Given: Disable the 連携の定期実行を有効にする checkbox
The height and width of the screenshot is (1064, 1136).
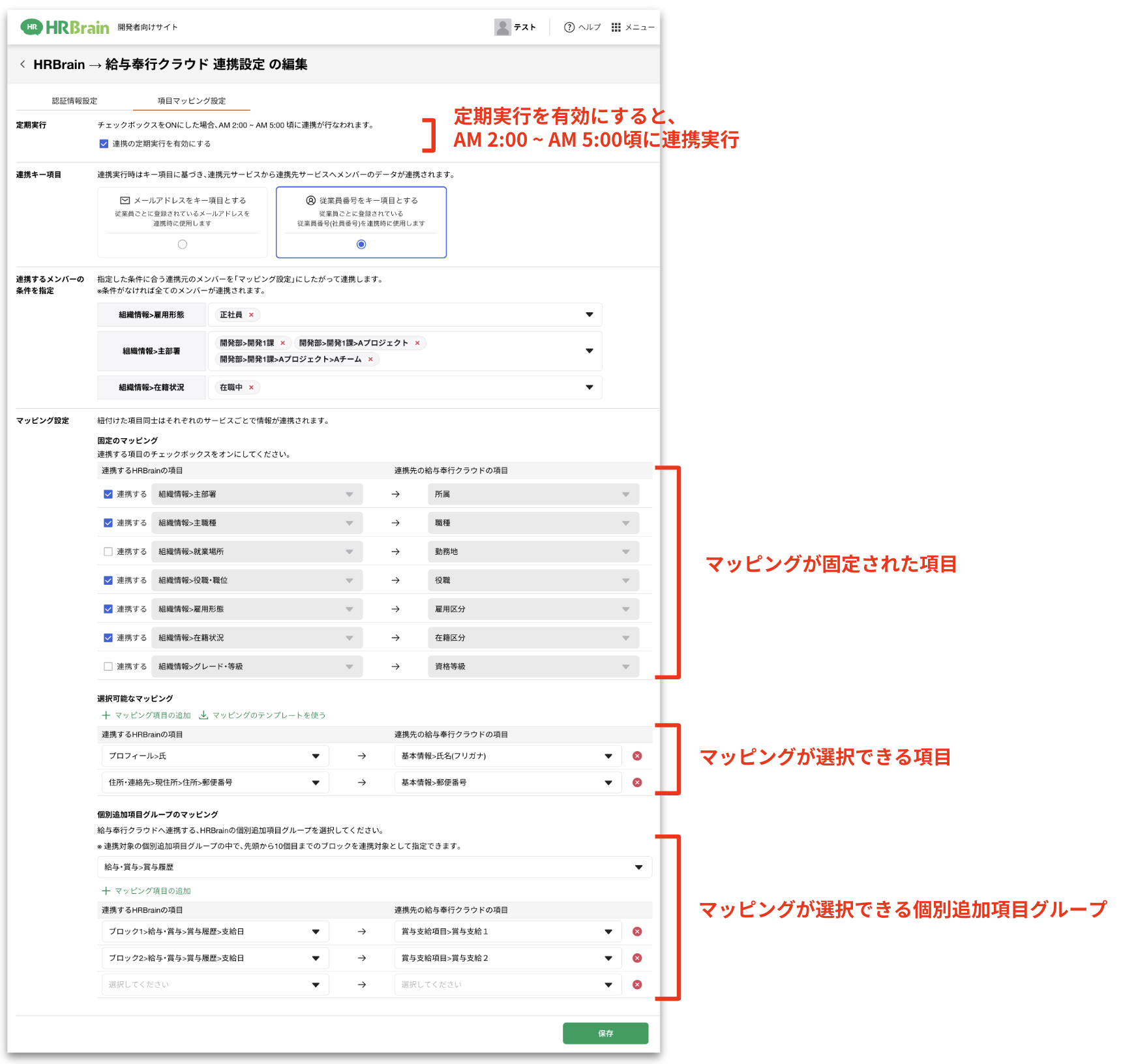Looking at the screenshot, I should 104,143.
